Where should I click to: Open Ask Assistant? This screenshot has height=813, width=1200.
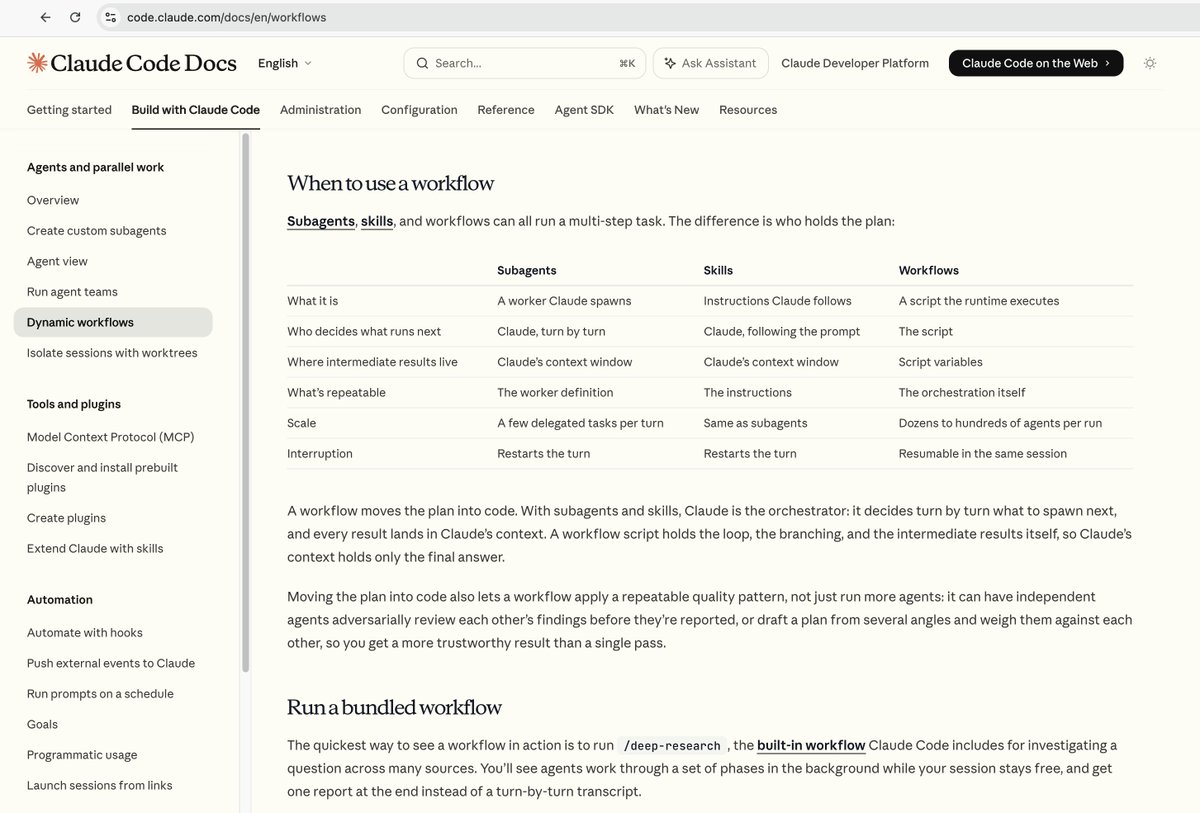[x=710, y=63]
